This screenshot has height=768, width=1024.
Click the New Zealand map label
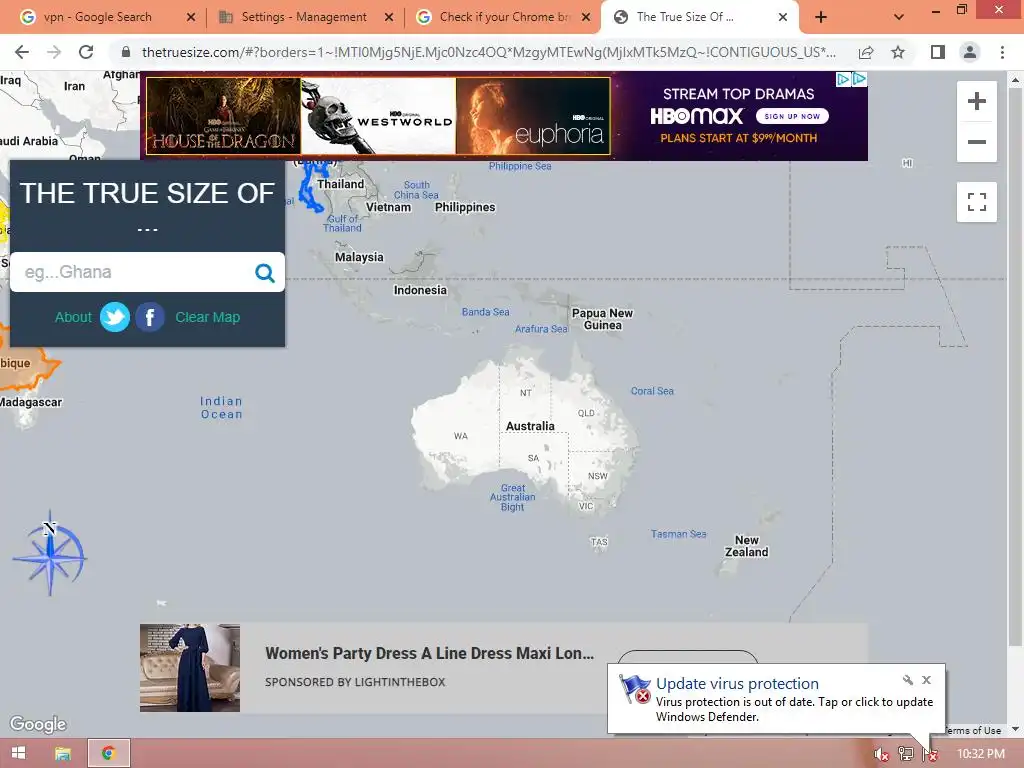click(x=746, y=546)
